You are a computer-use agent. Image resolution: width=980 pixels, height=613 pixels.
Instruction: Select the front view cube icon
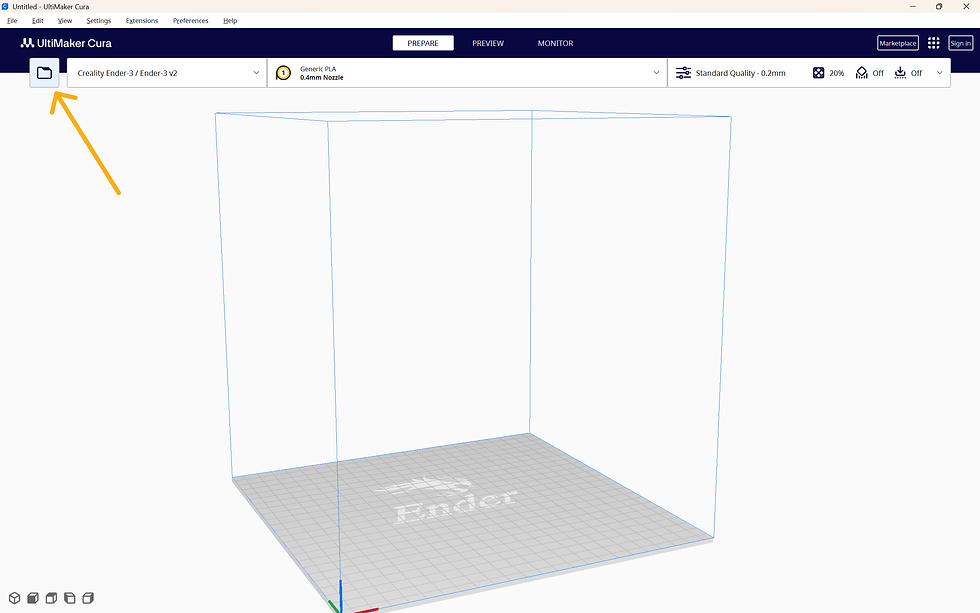(x=32, y=597)
